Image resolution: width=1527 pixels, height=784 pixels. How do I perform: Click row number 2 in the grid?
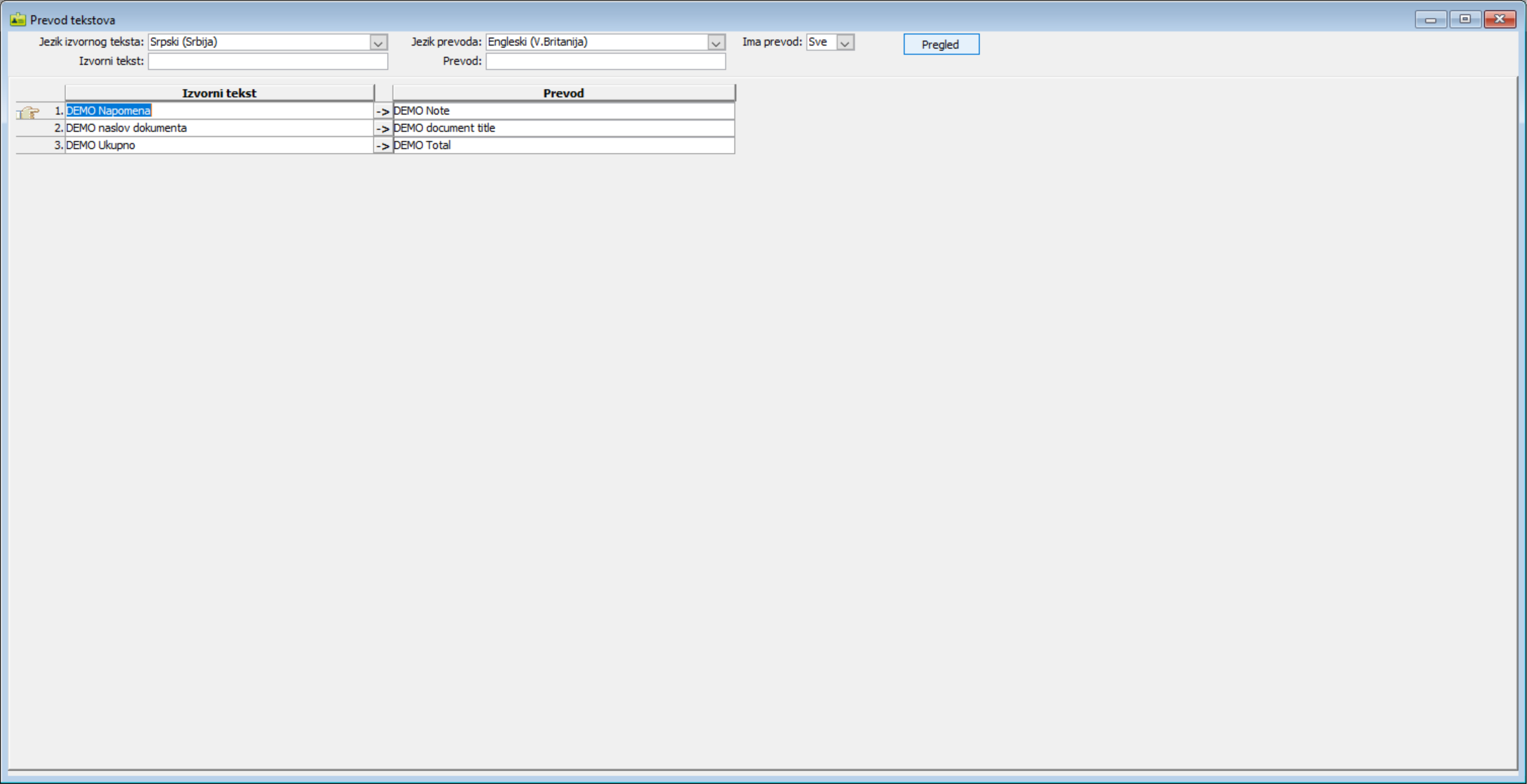(58, 128)
